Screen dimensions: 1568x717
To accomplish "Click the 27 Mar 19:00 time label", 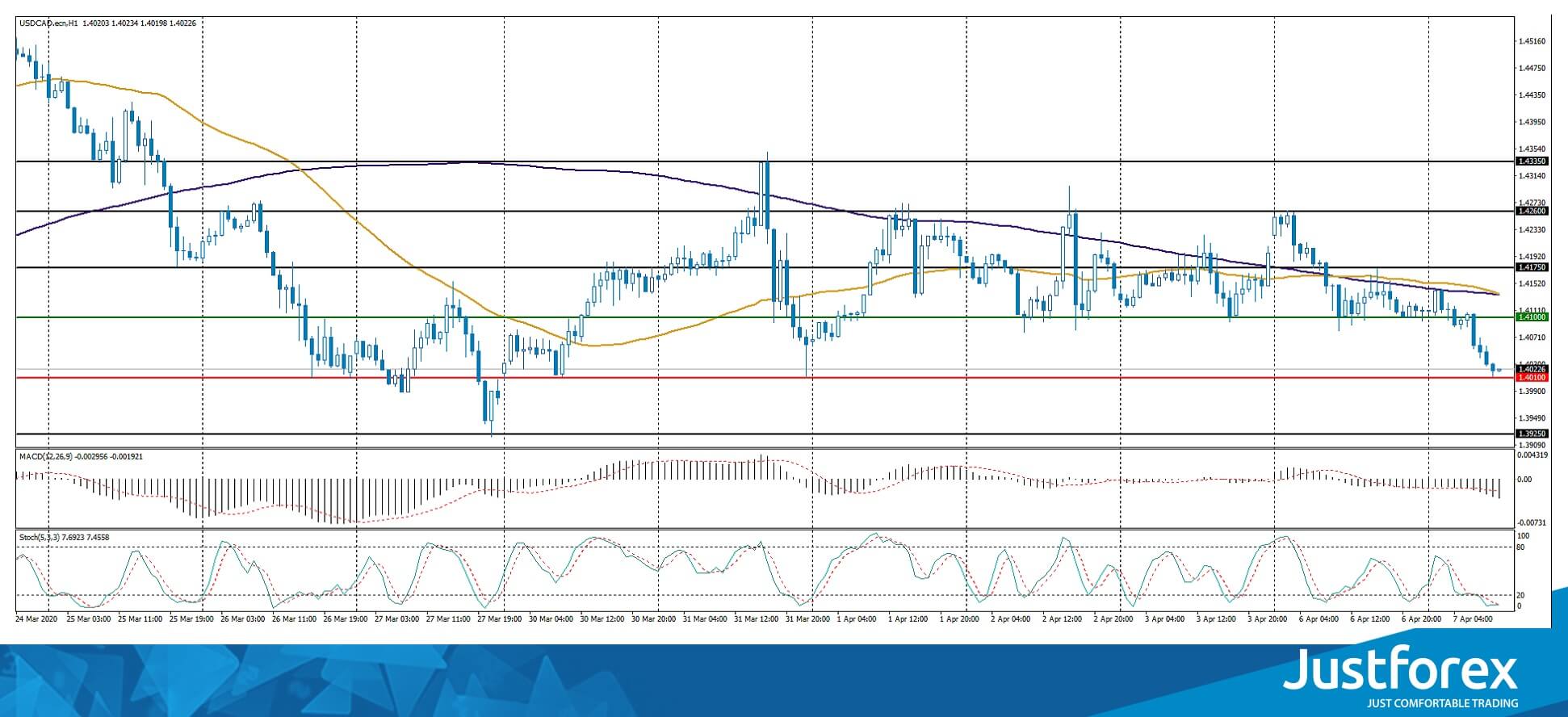I will click(500, 618).
